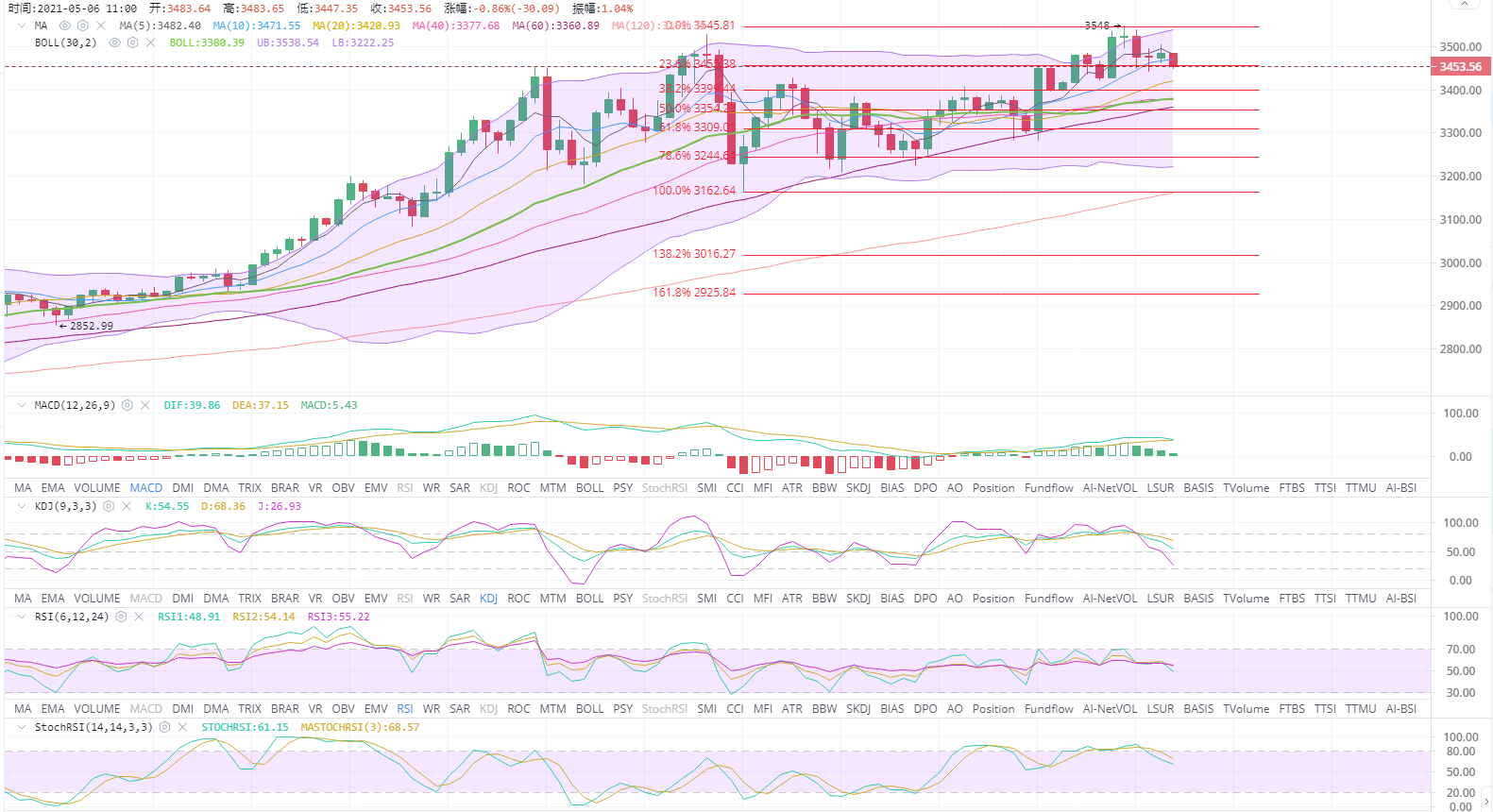The height and width of the screenshot is (812, 1493).
Task: Remove the MA indicator with its X icon
Action: [x=101, y=25]
